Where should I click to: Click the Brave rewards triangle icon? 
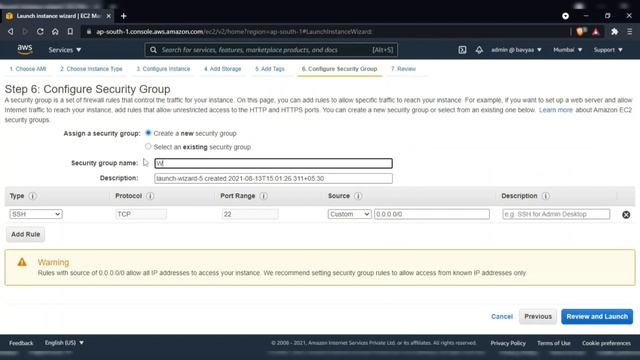click(x=596, y=31)
